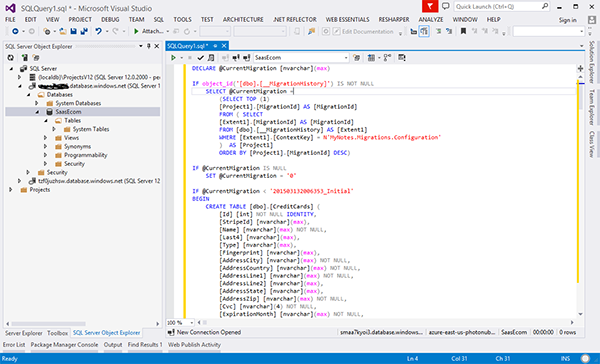
Task: Click the Refresh icon in SQL Server Object Explorer
Action: 11,57
